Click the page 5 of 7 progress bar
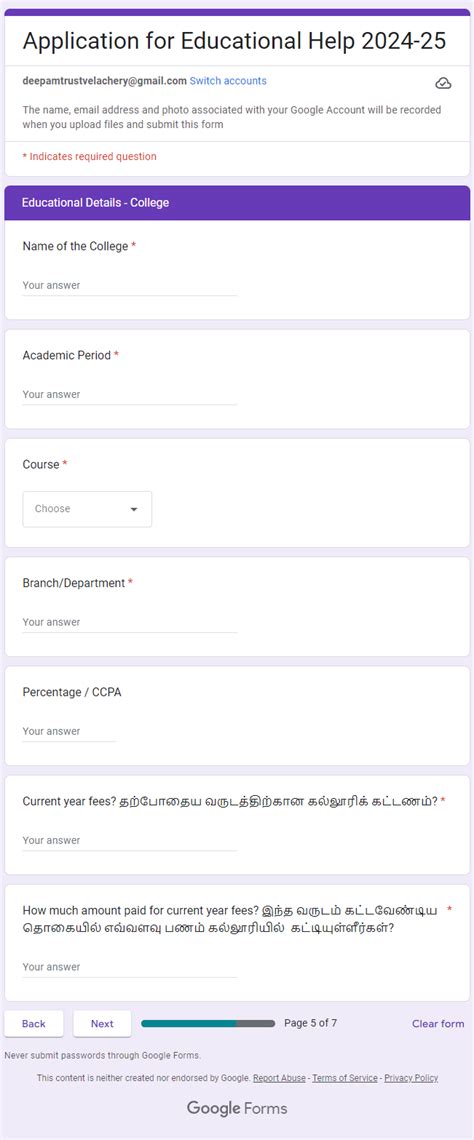The image size is (474, 1140). coord(208,1024)
